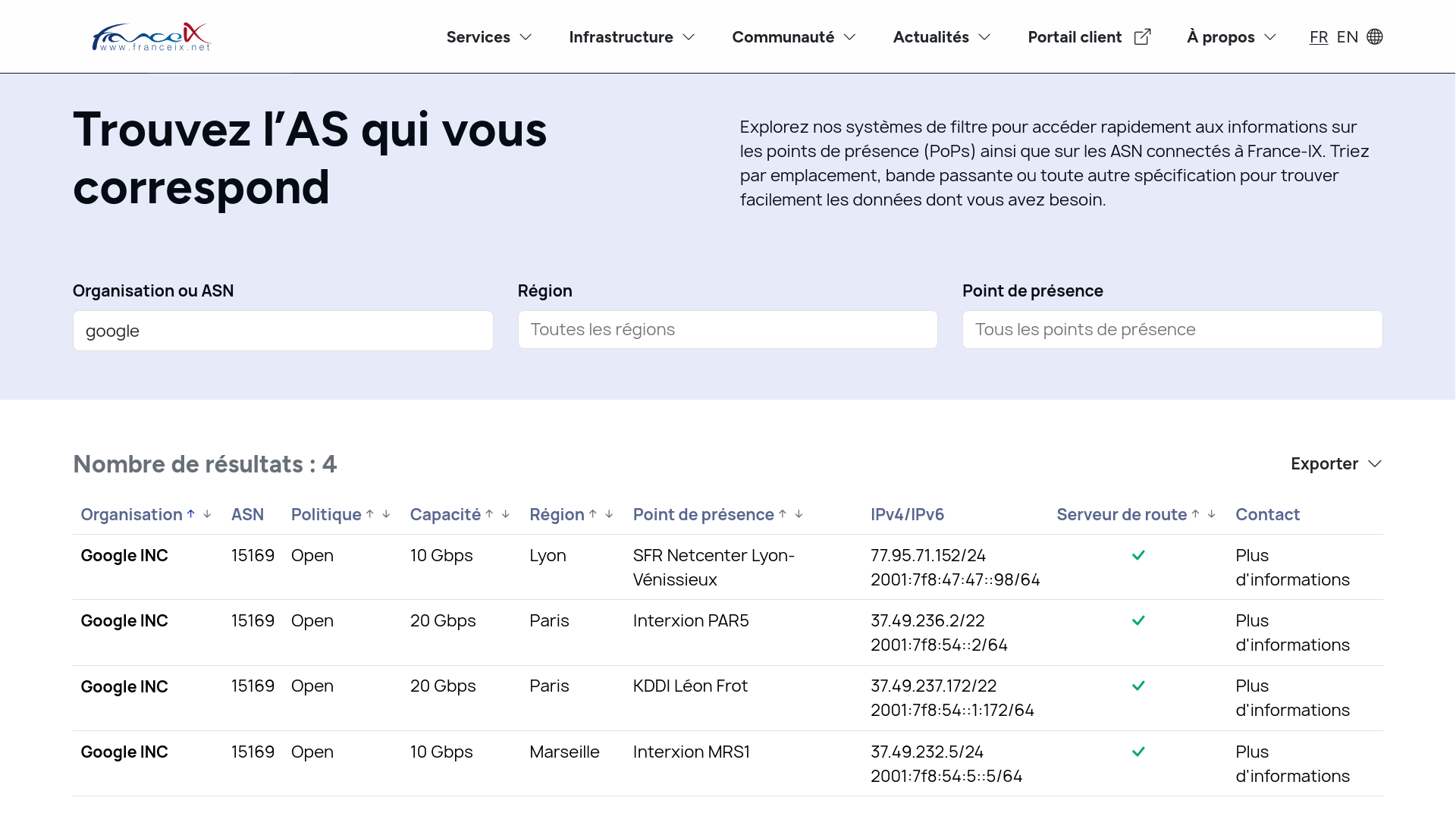Image resolution: width=1456 pixels, height=835 pixels.
Task: Click route server checkmark for KDDI Léon Frot
Action: [1138, 686]
